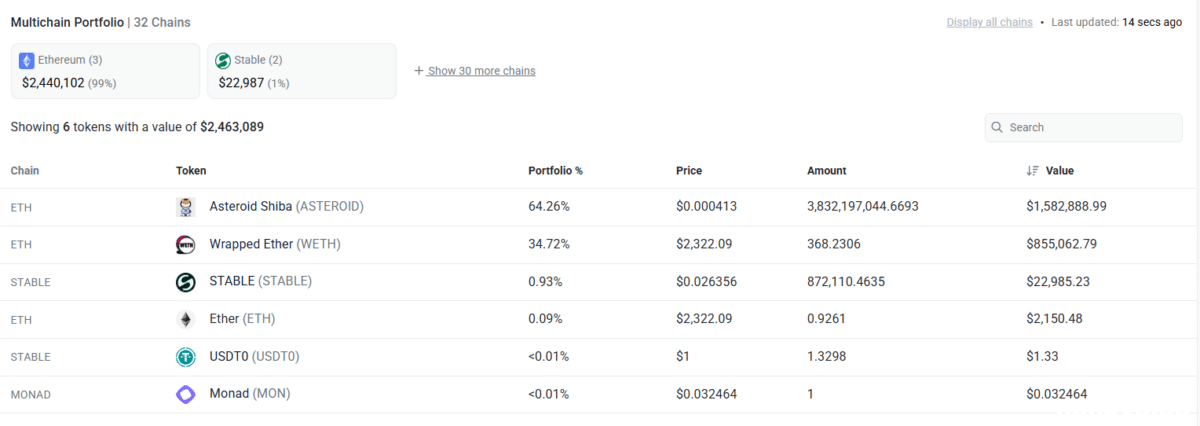Click the STABLE token logo icon
The image size is (1200, 426).
pyautogui.click(x=185, y=282)
